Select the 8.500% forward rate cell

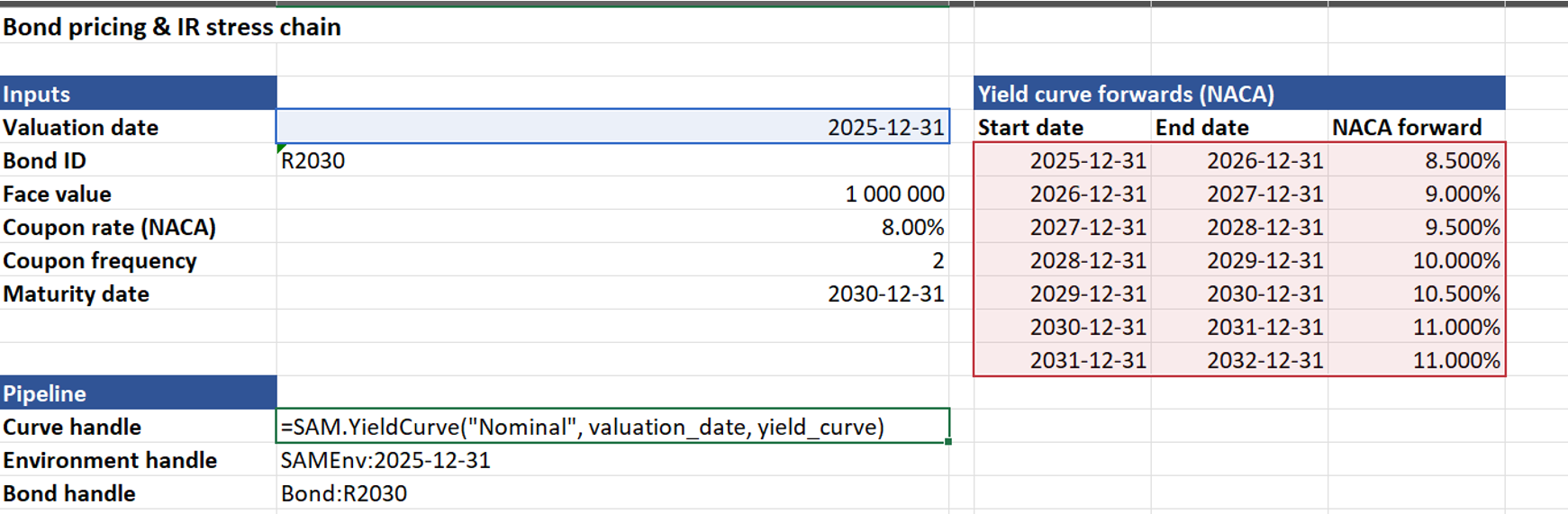1417,160
